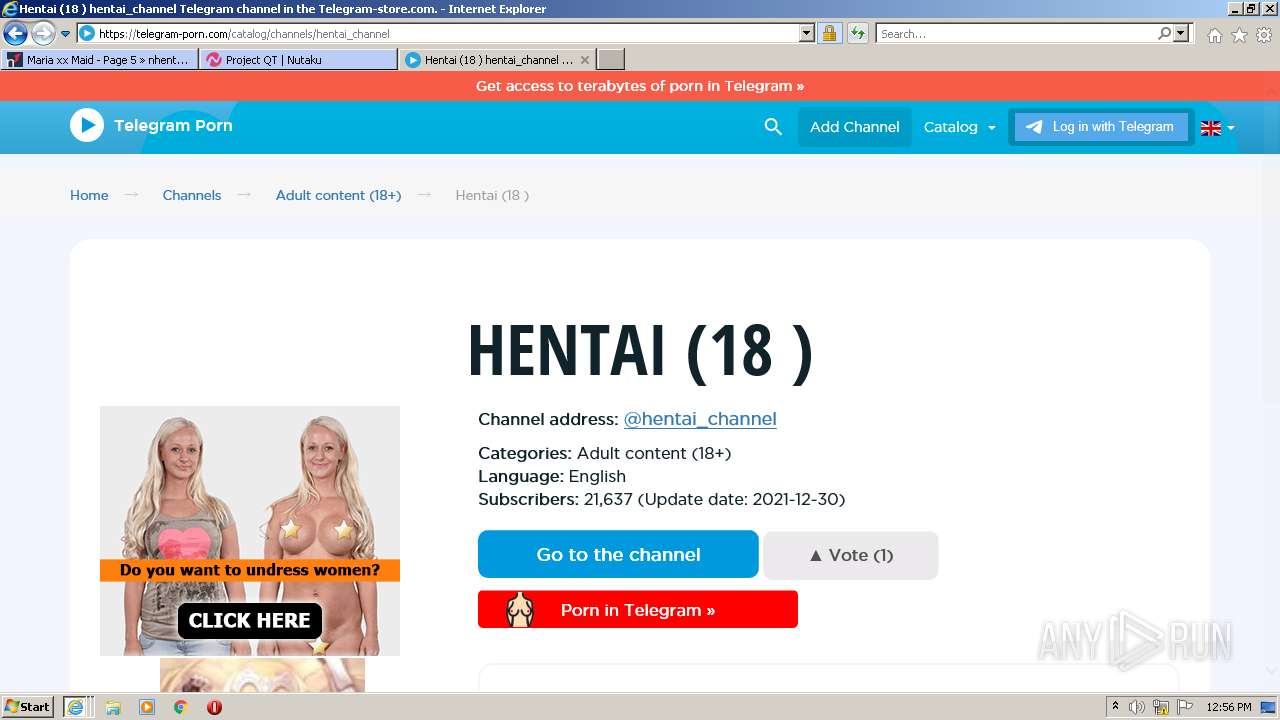This screenshot has height=720, width=1280.
Task: Follow the Home breadcrumb link
Action: point(89,195)
